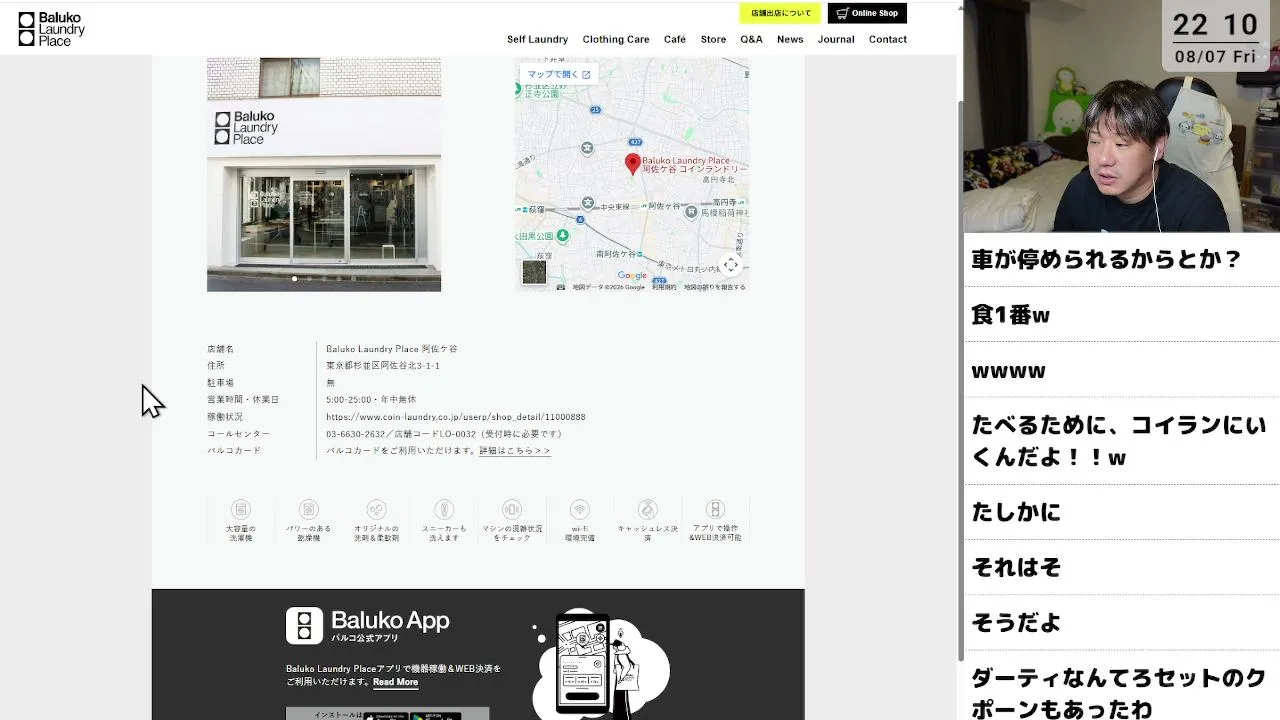This screenshot has width=1280, height=720.
Task: Visit the Q&A page
Action: coord(751,39)
